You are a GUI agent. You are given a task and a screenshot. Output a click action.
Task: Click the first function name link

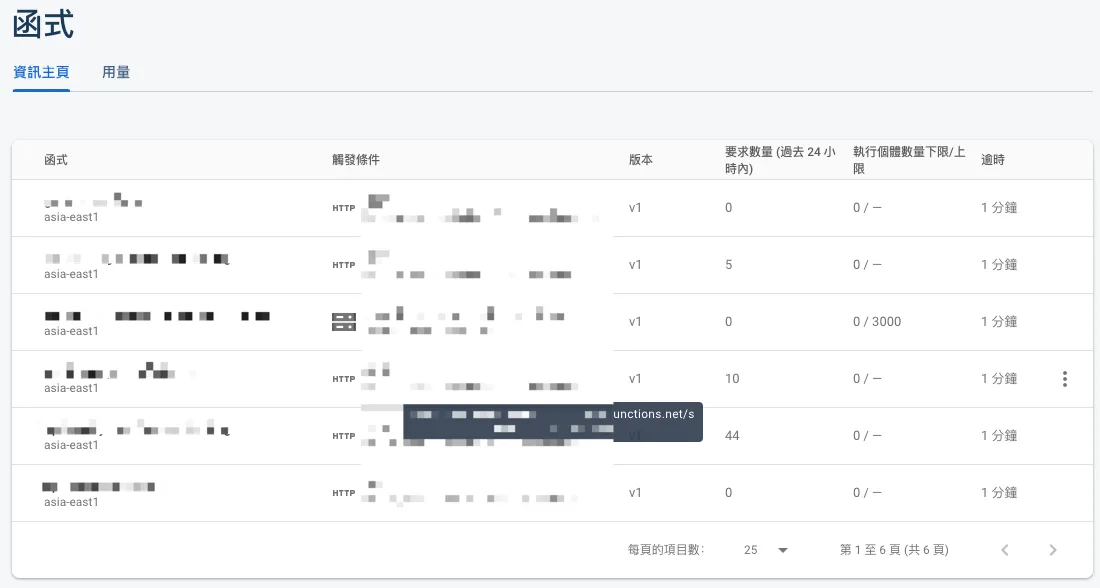[x=90, y=201]
